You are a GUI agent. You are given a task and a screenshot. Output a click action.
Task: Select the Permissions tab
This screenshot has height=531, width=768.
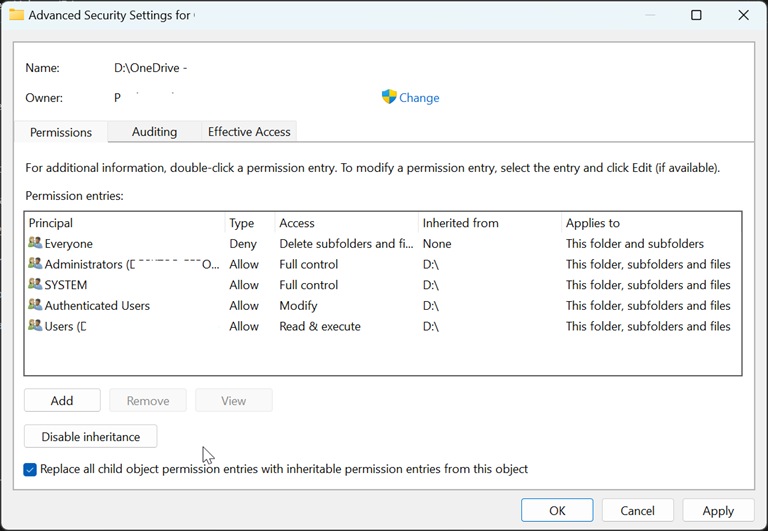coord(61,132)
